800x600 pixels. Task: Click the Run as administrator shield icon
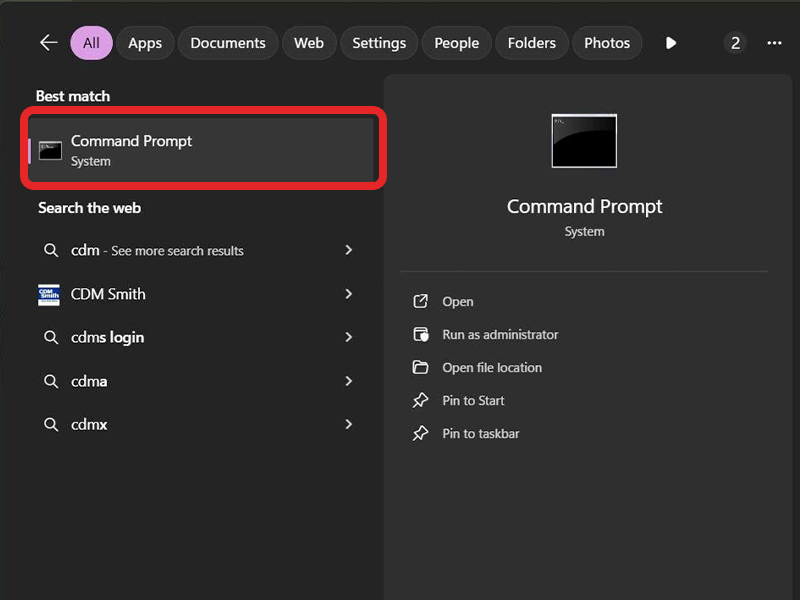pyautogui.click(x=421, y=335)
